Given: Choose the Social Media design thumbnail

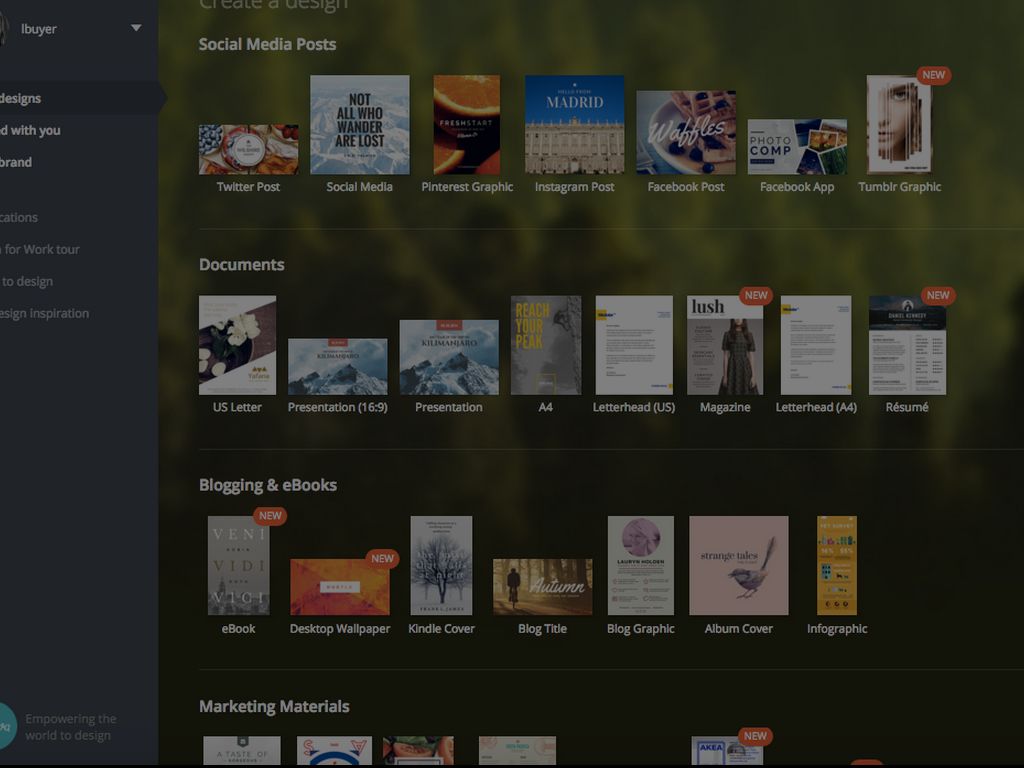Looking at the screenshot, I should pos(359,125).
